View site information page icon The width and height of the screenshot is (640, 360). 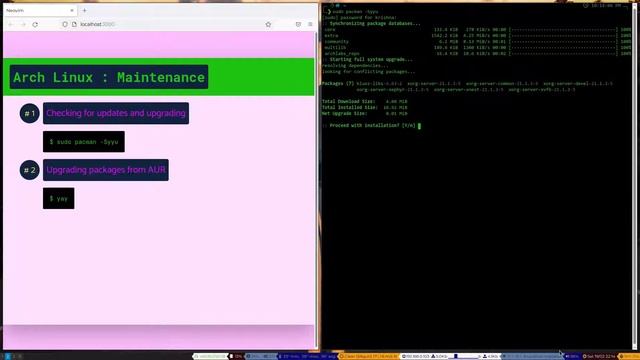coord(74,24)
